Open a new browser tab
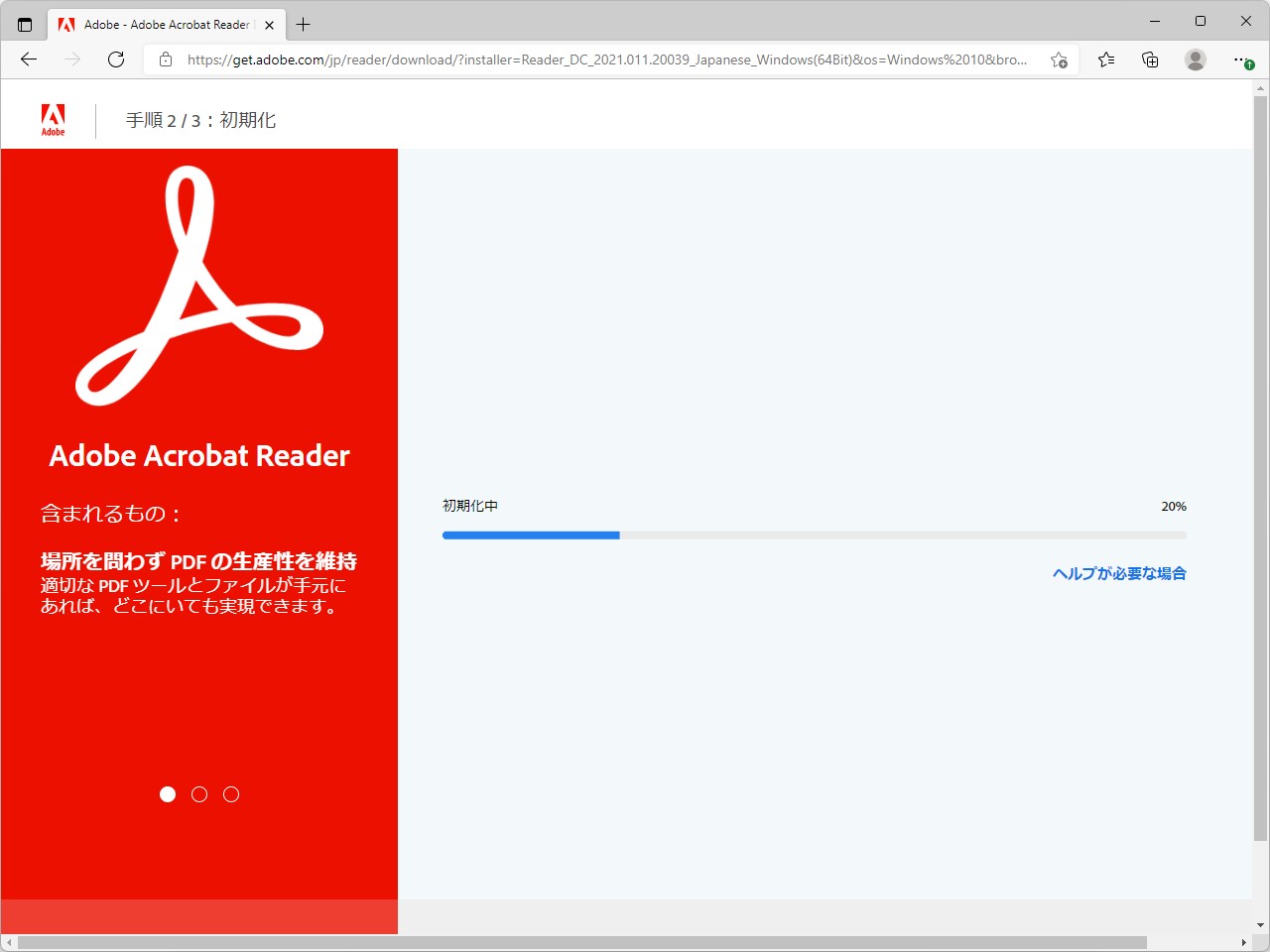The image size is (1270, 952). (304, 25)
